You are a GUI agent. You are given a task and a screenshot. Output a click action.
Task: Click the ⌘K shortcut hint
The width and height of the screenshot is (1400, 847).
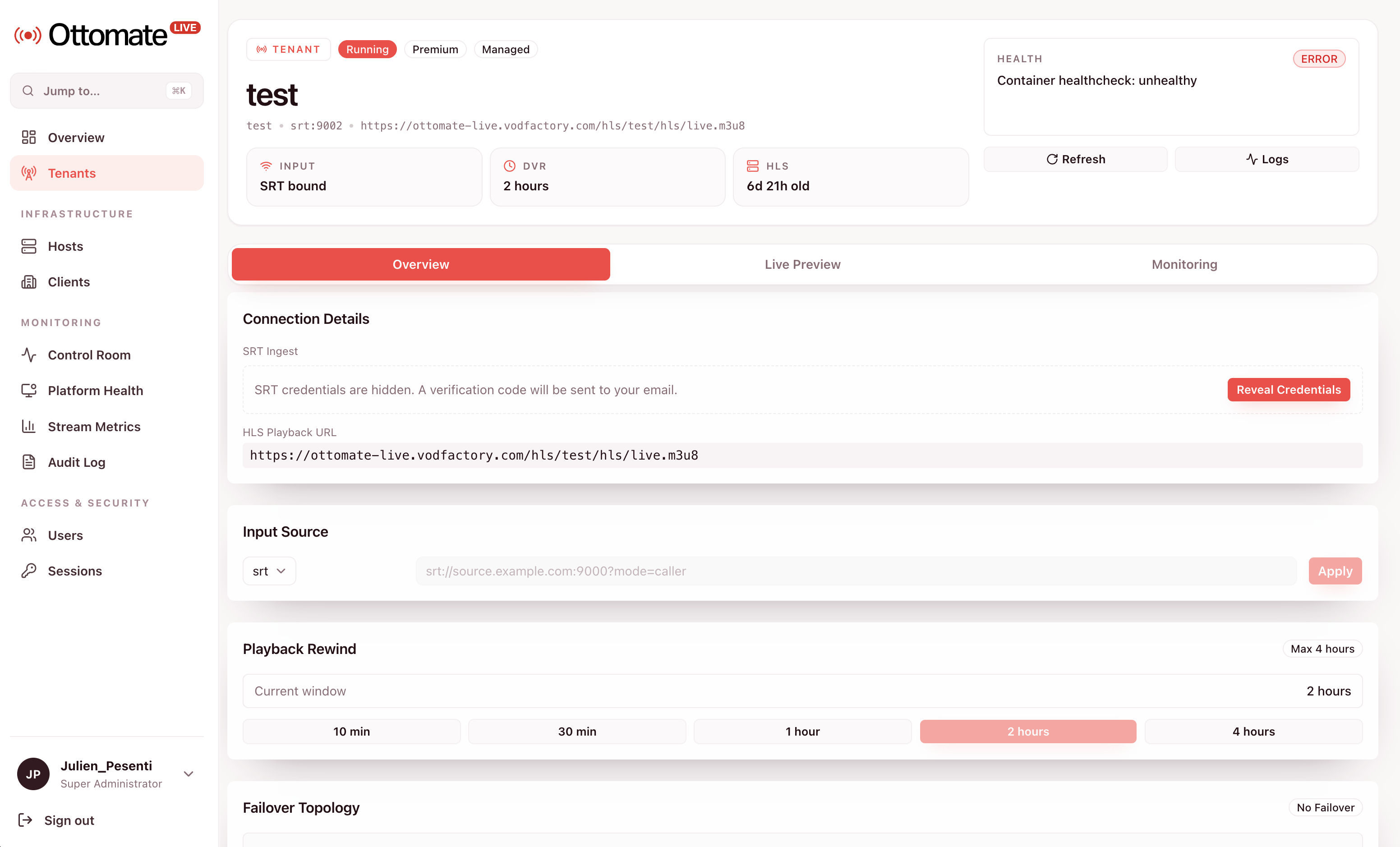pos(179,91)
